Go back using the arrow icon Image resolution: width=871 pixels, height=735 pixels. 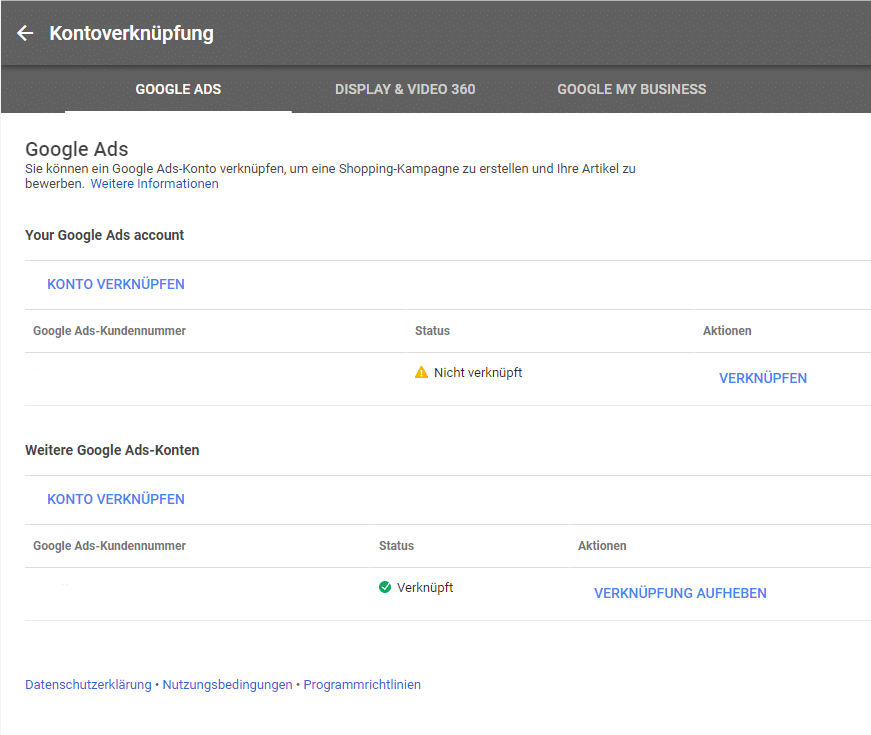tap(25, 33)
